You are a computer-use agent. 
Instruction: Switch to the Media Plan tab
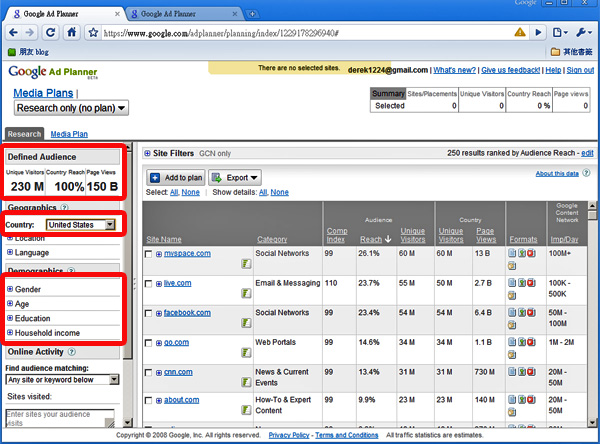coord(69,134)
